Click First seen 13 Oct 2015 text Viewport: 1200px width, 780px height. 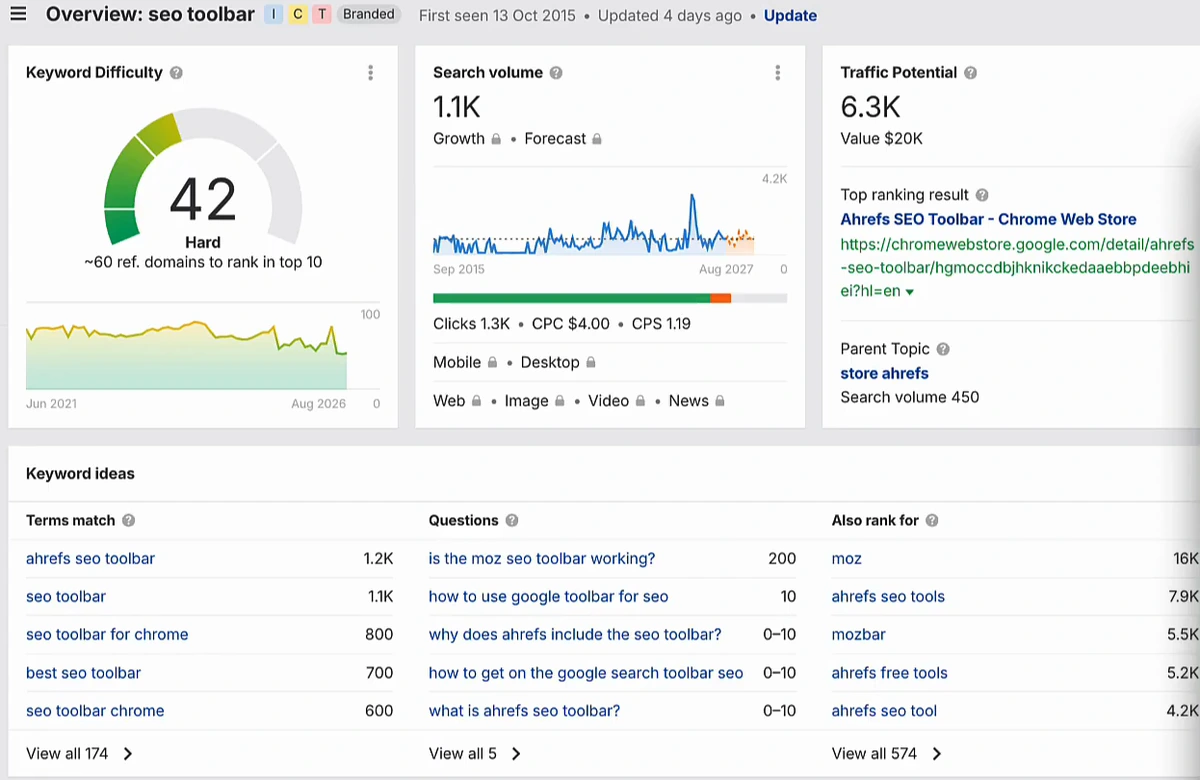(497, 16)
